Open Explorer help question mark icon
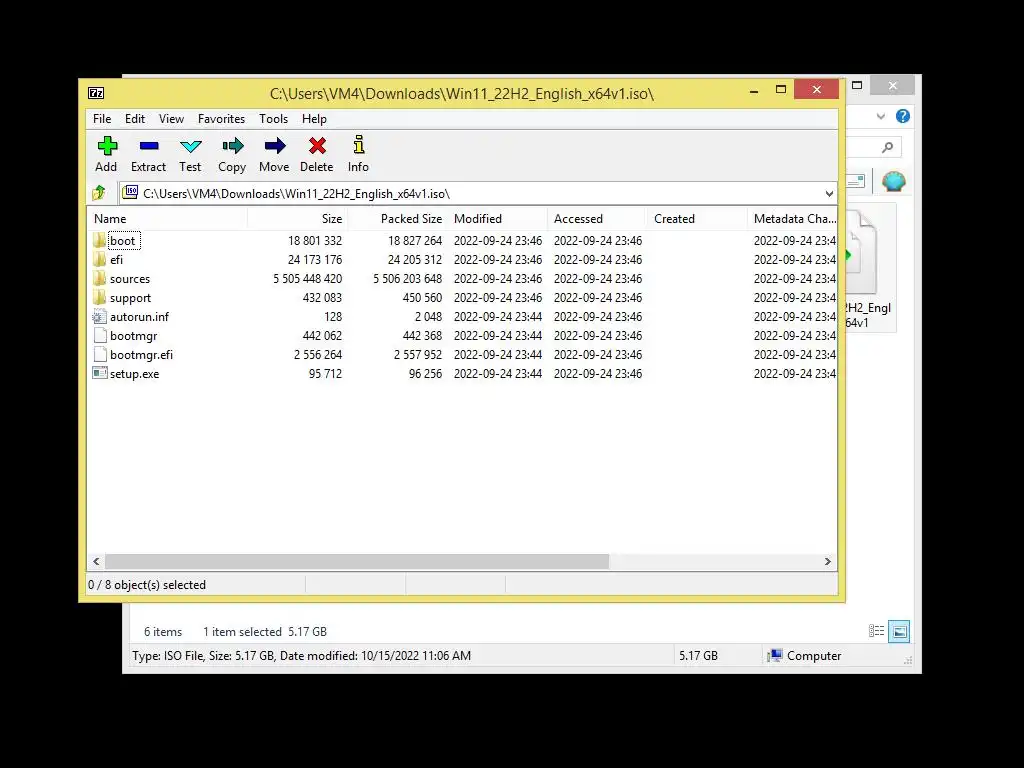This screenshot has height=768, width=1024. [903, 116]
